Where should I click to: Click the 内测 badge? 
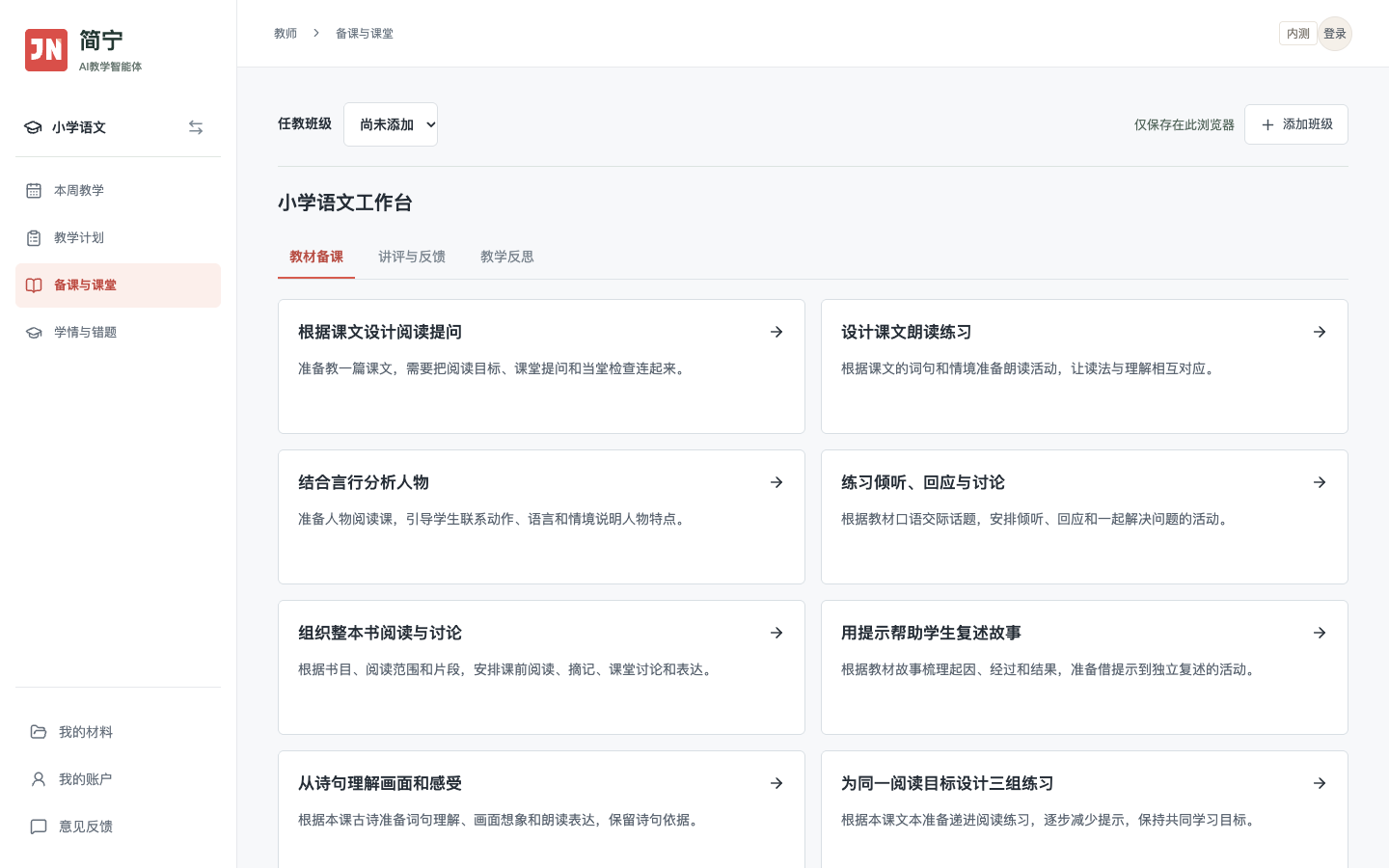(1298, 34)
